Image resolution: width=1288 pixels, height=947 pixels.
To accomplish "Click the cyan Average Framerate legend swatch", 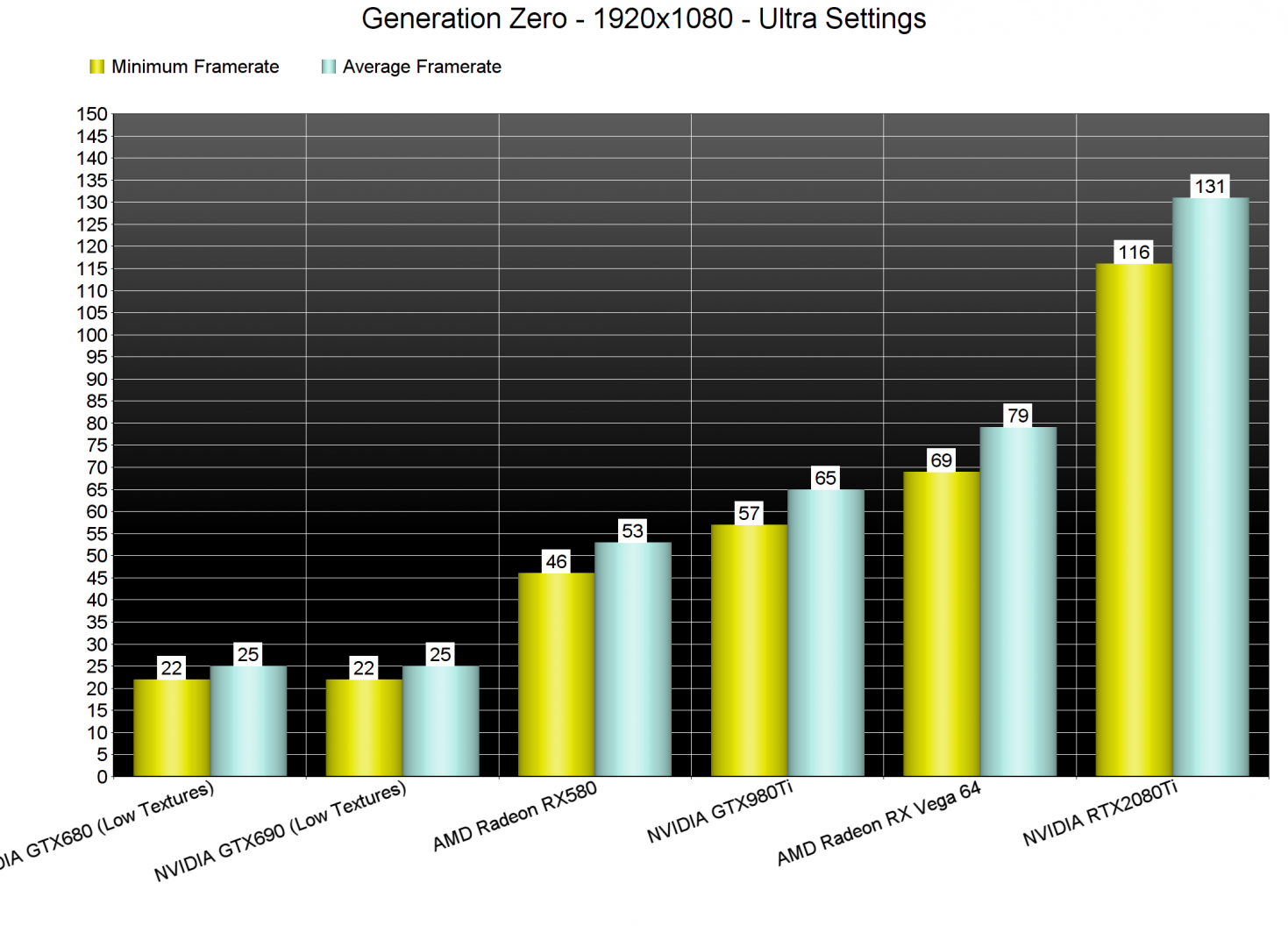I will click(329, 67).
